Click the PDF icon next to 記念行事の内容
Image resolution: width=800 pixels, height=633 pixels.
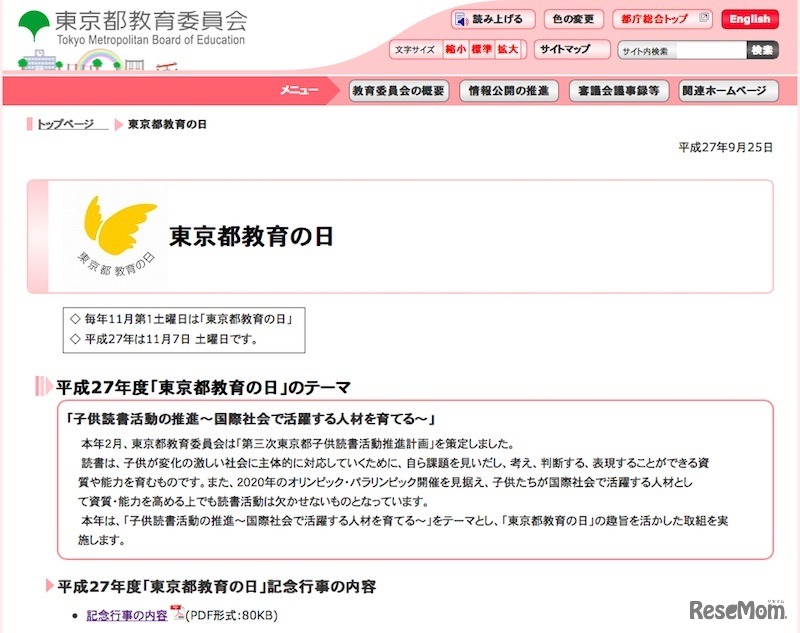click(177, 612)
